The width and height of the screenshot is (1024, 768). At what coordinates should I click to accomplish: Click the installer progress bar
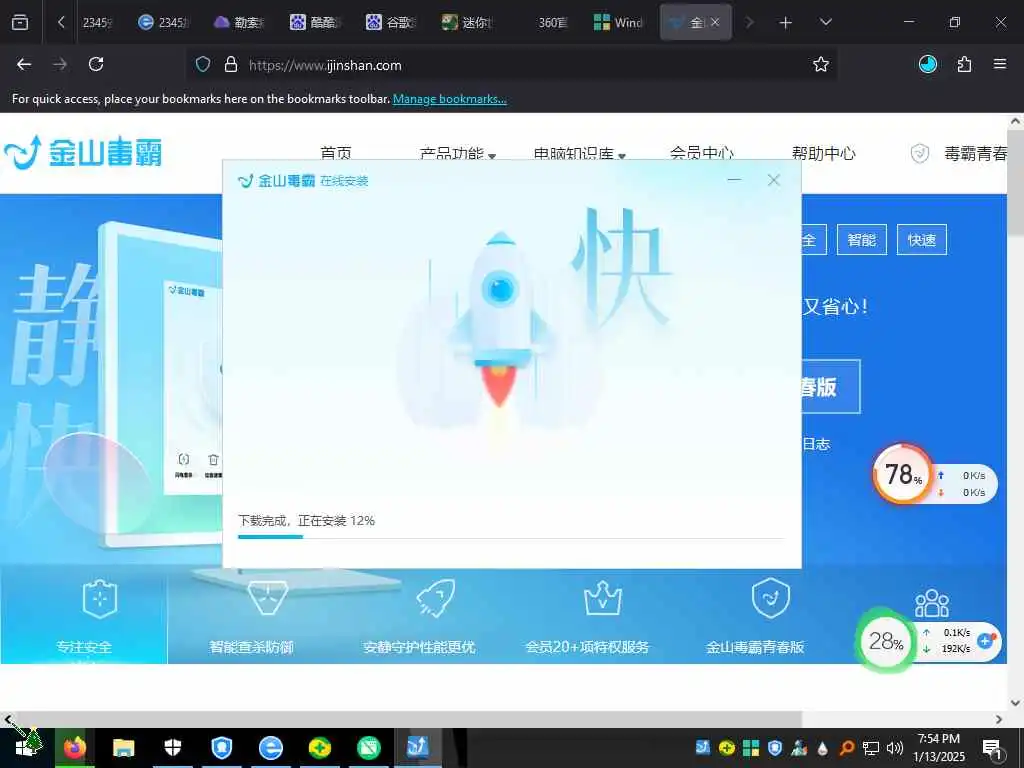tap(511, 537)
